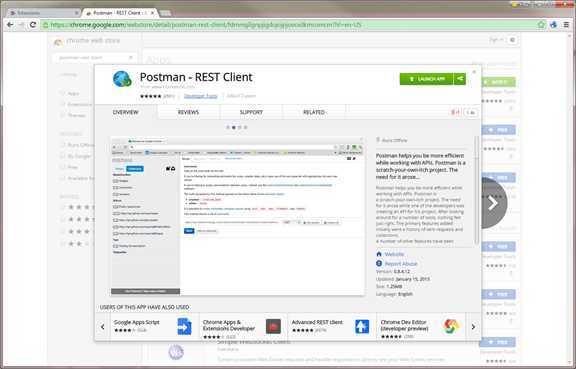Close the Postman detail dialog
Image resolution: width=576 pixels, height=369 pixels.
tap(474, 72)
